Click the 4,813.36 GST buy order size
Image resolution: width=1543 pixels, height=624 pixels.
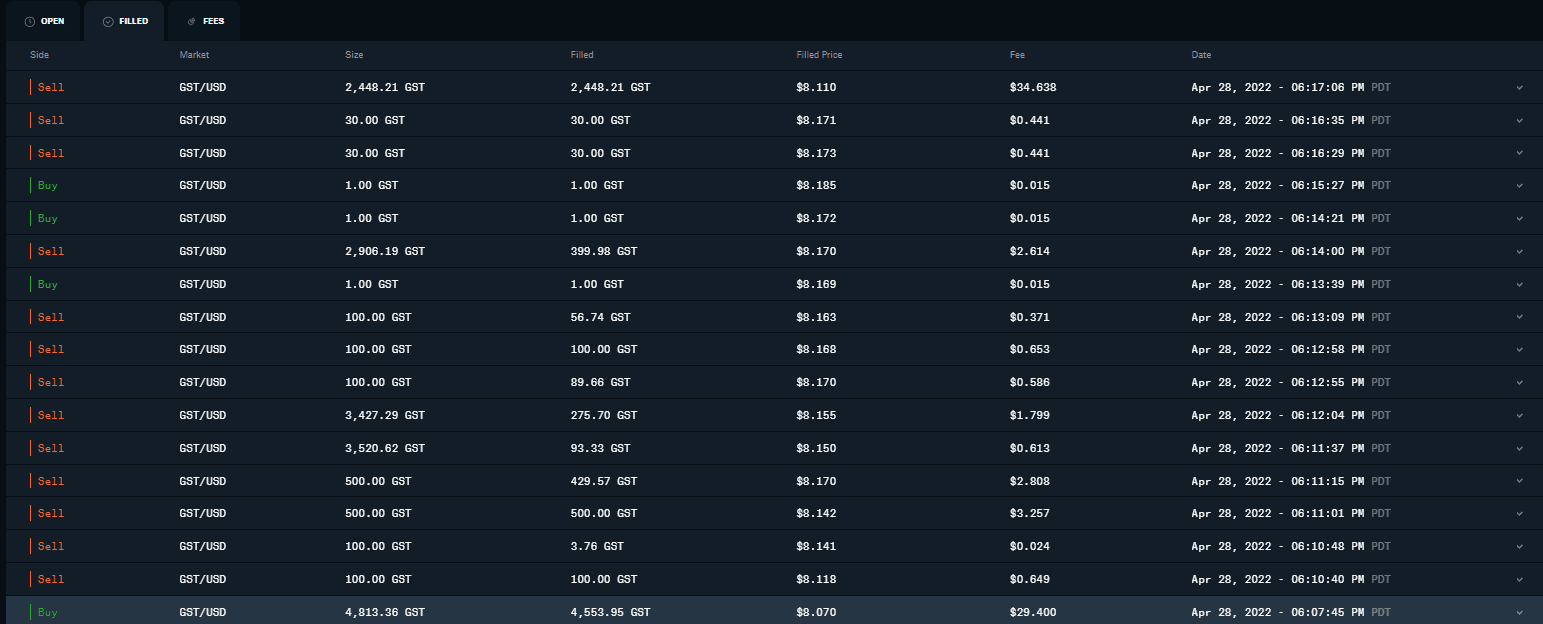[384, 612]
